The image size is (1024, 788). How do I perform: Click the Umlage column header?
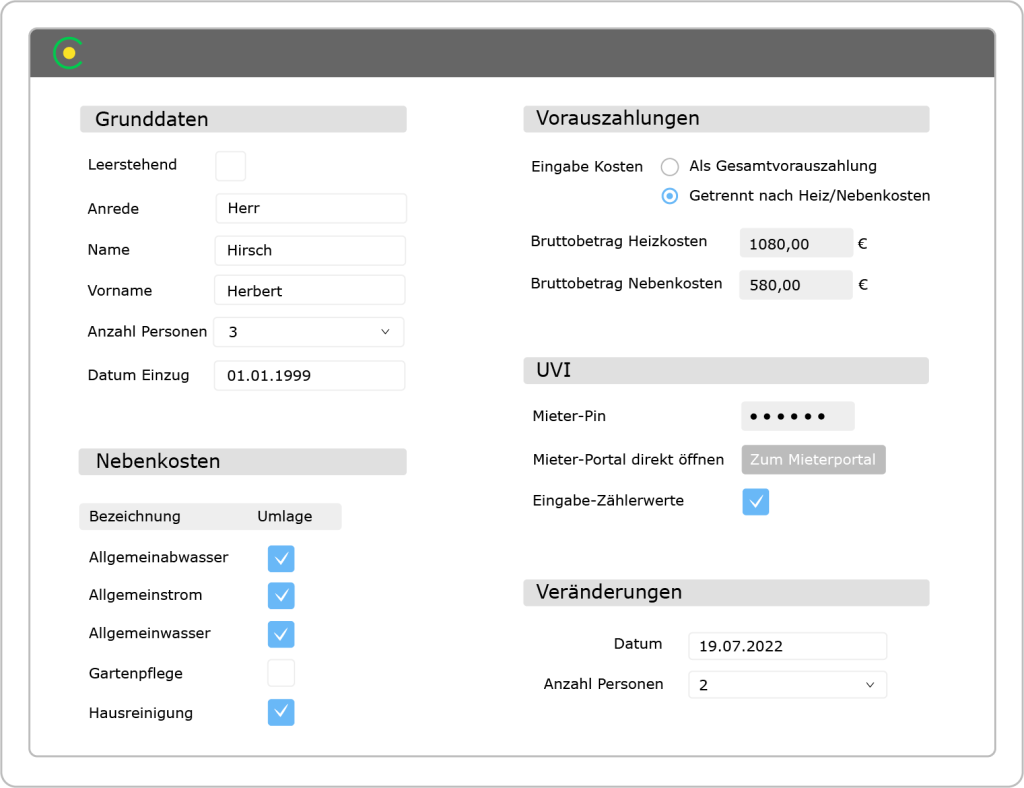coord(285,516)
